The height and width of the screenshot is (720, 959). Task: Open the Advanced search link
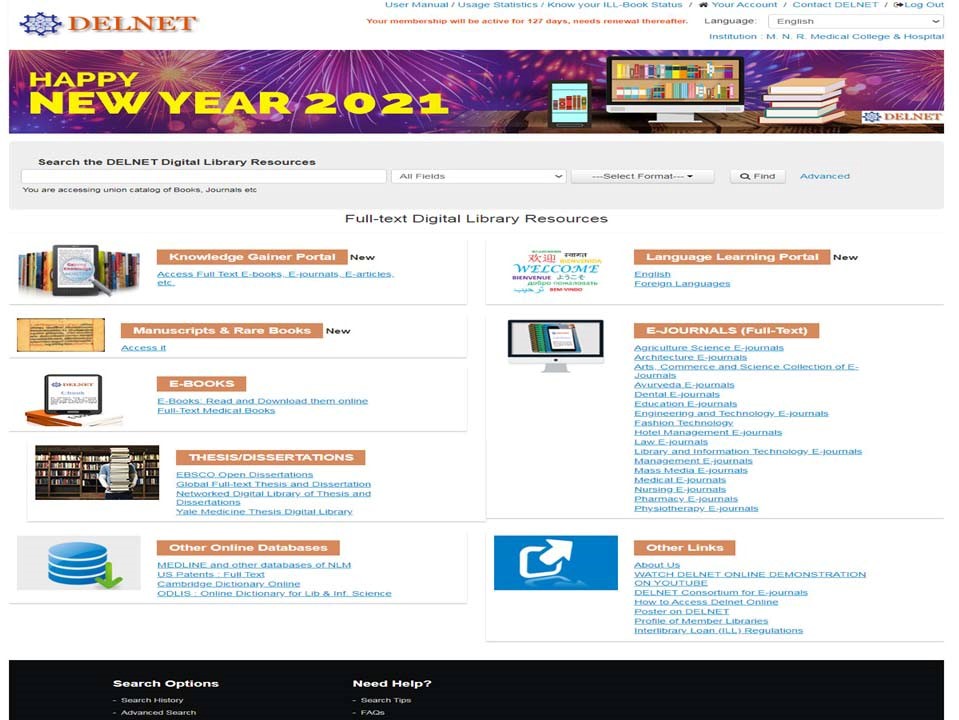click(x=824, y=176)
